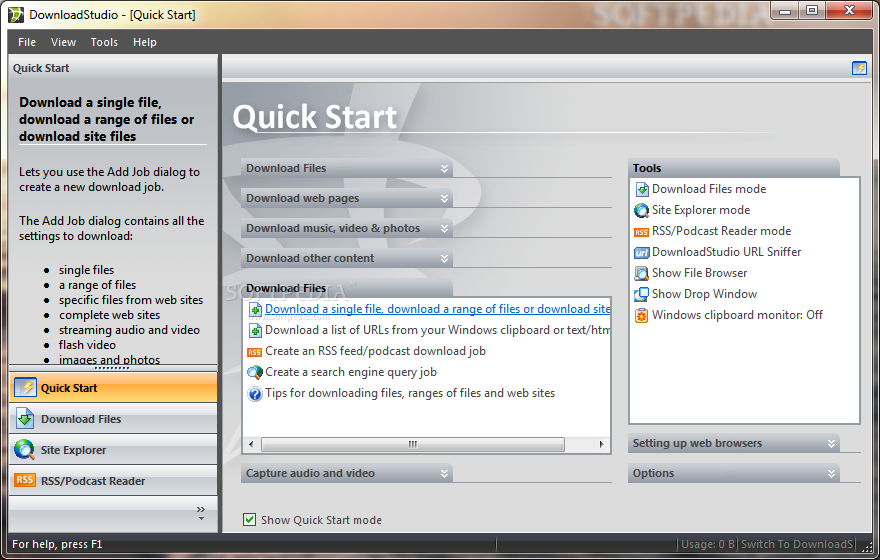880x560 pixels.
Task: Click the Download Files sidebar arrow icon
Action: coord(25,419)
